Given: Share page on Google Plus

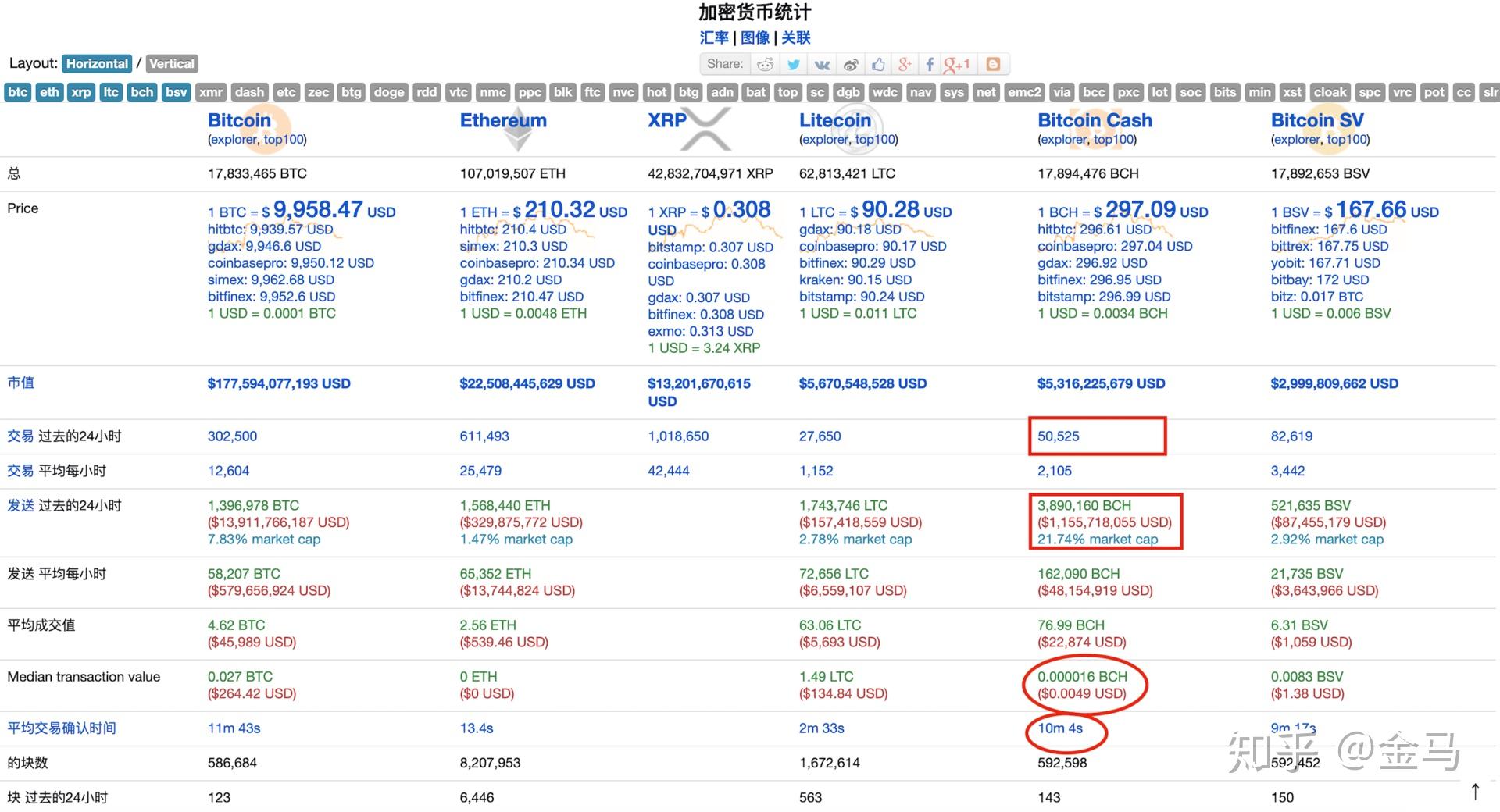Looking at the screenshot, I should (x=905, y=64).
